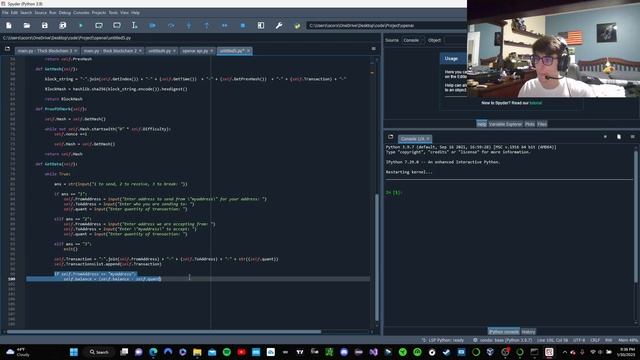Click the Help Object input field
This screenshot has height=360, width=640.
(x=454, y=40)
